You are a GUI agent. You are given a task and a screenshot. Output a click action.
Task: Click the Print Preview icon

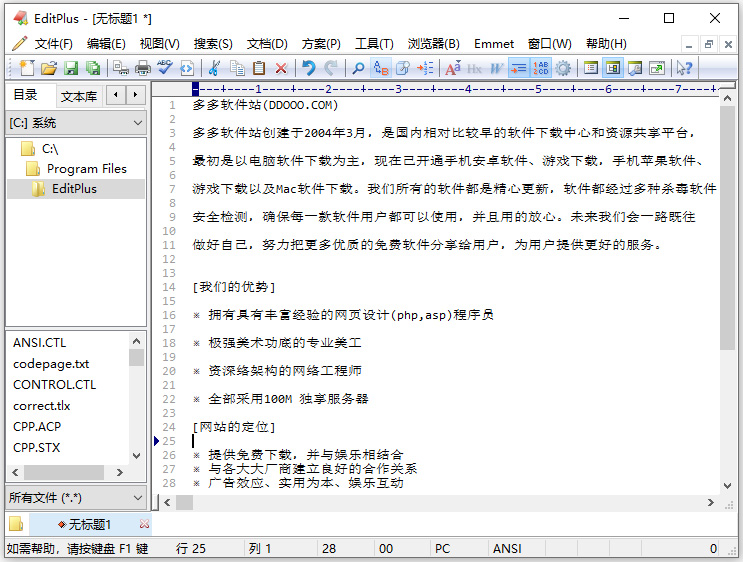121,68
